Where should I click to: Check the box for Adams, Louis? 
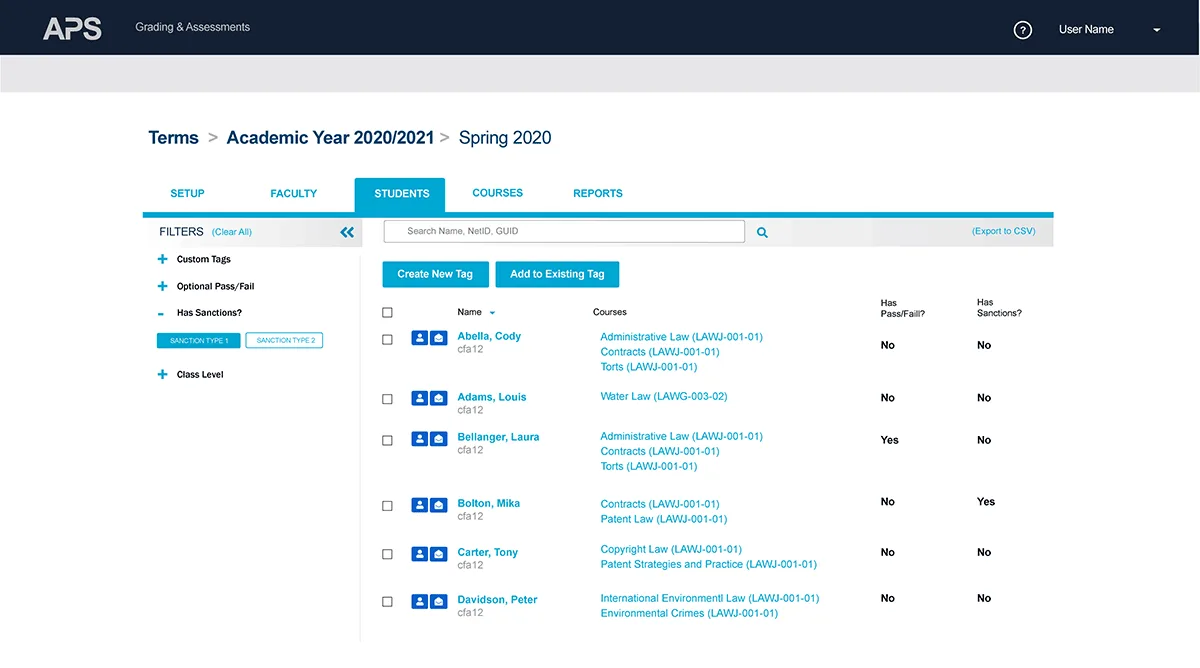pos(388,399)
